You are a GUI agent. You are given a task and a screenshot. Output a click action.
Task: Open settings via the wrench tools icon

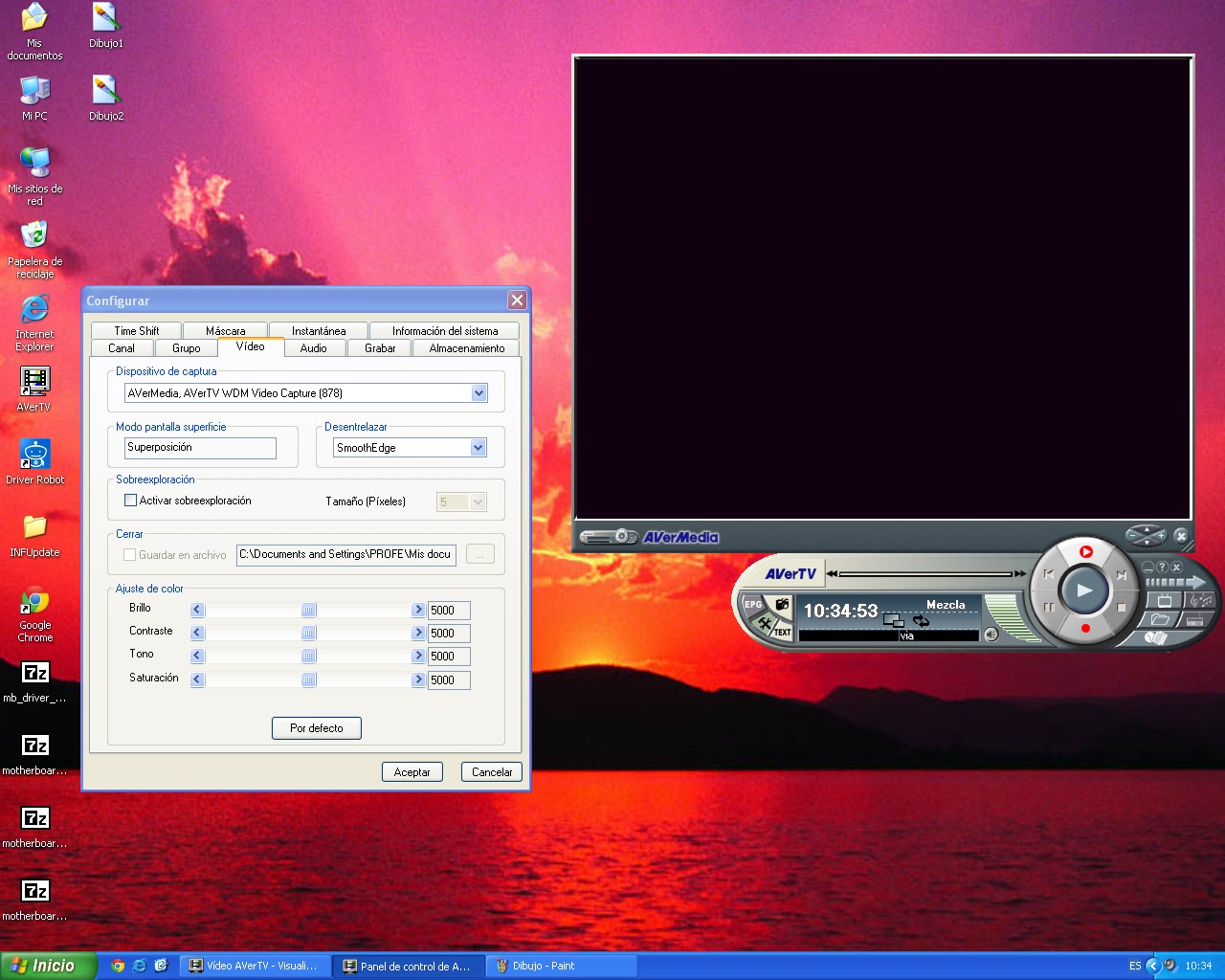click(x=765, y=622)
